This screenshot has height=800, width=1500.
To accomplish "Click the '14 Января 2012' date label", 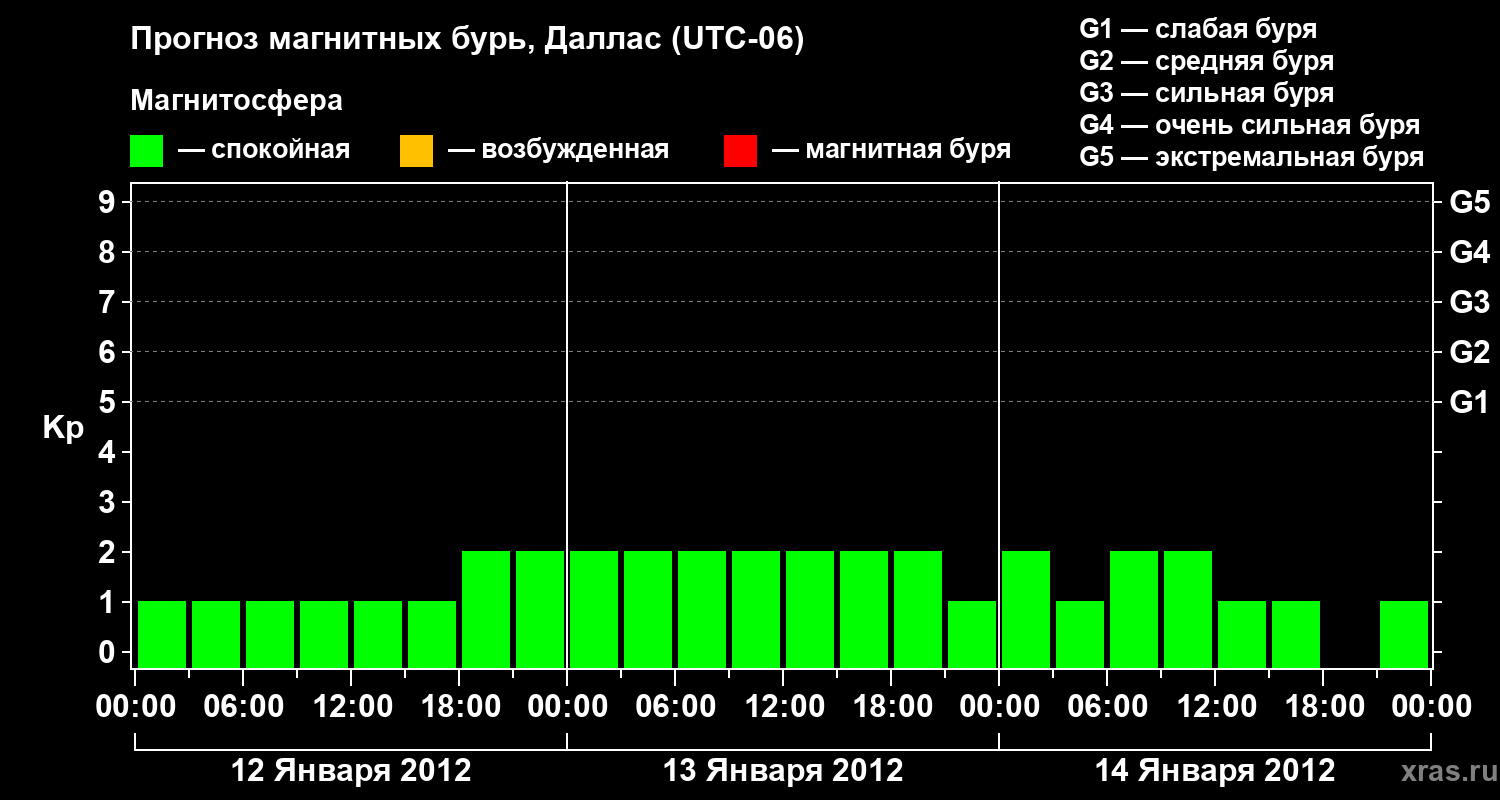I will [x=1215, y=771].
